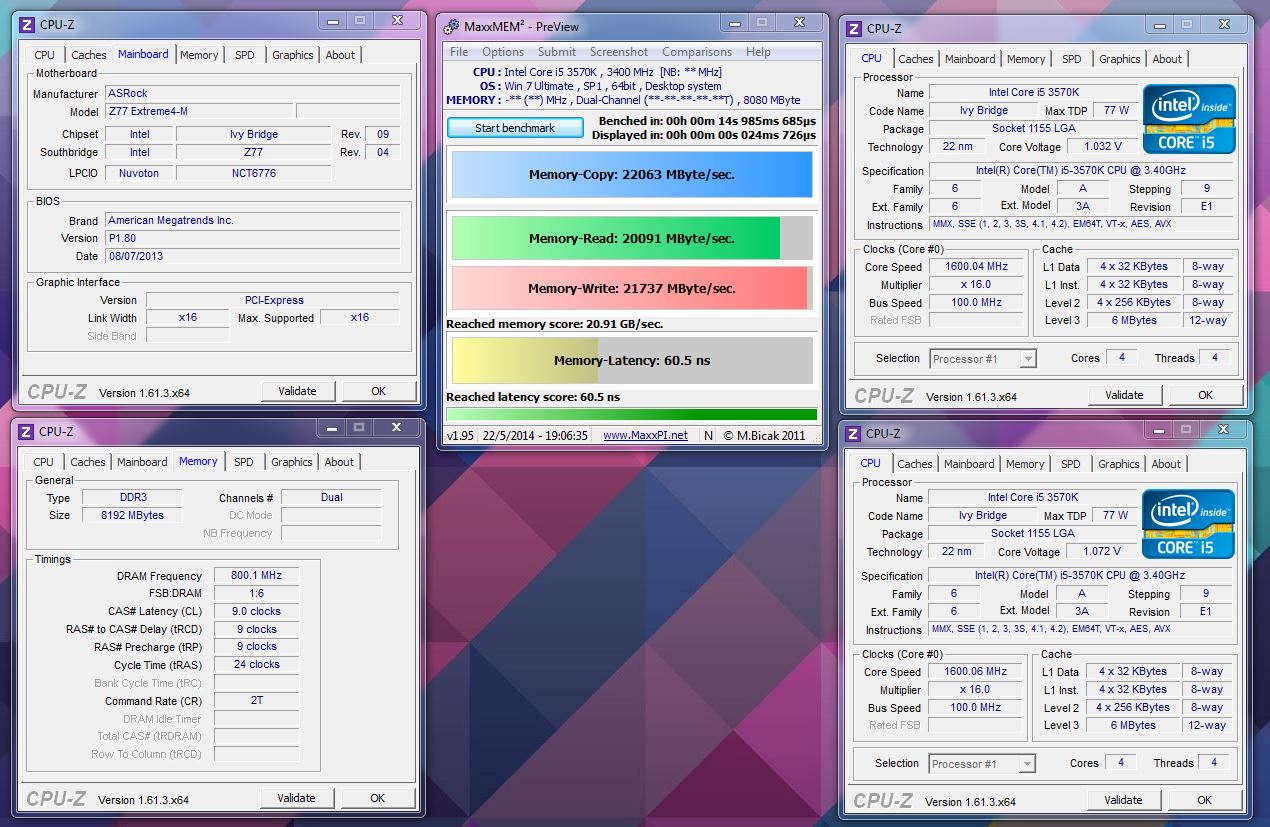Open Memory tab in upper-right CPU window

1026,59
